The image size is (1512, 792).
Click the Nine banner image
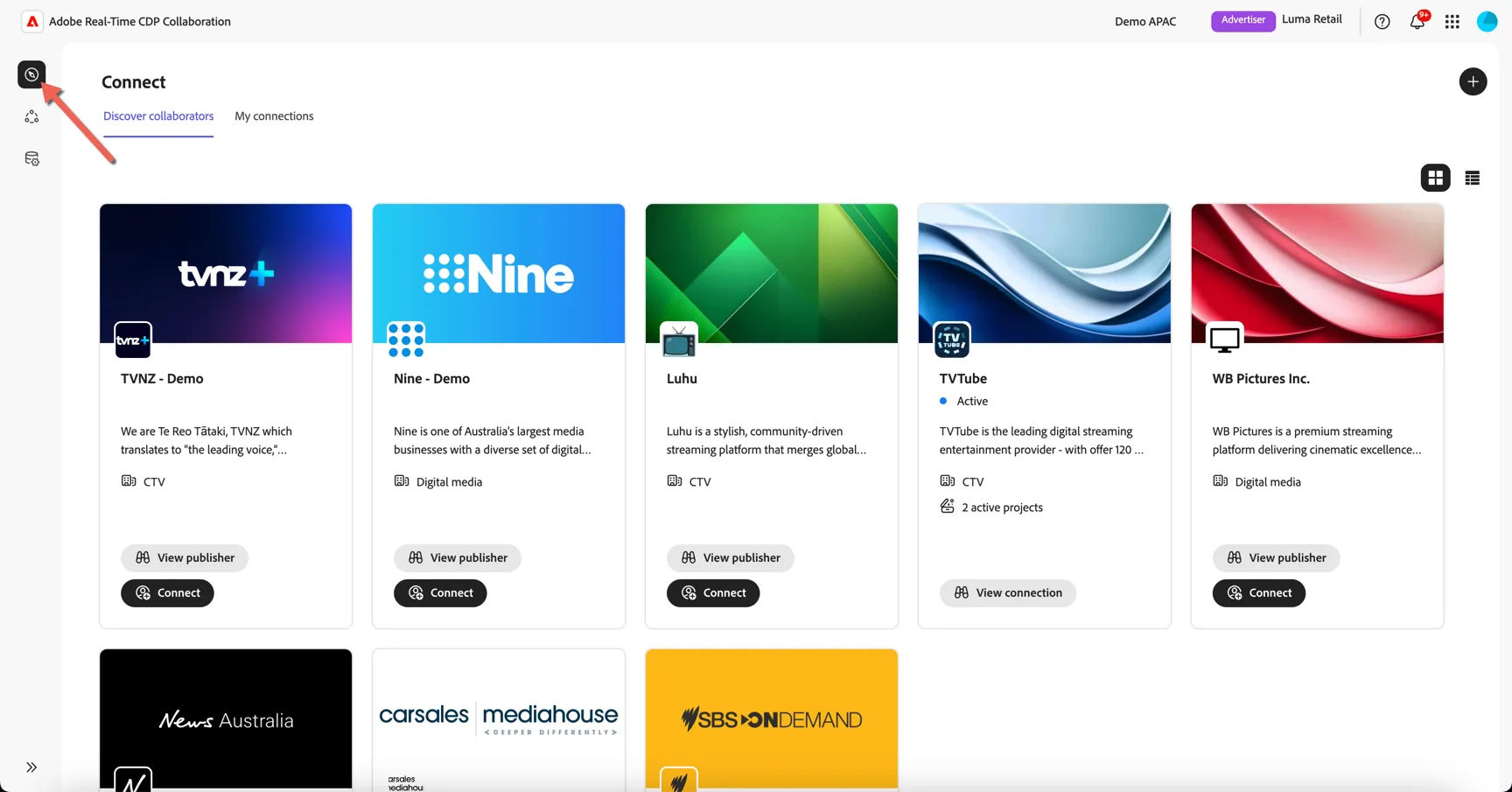[499, 273]
